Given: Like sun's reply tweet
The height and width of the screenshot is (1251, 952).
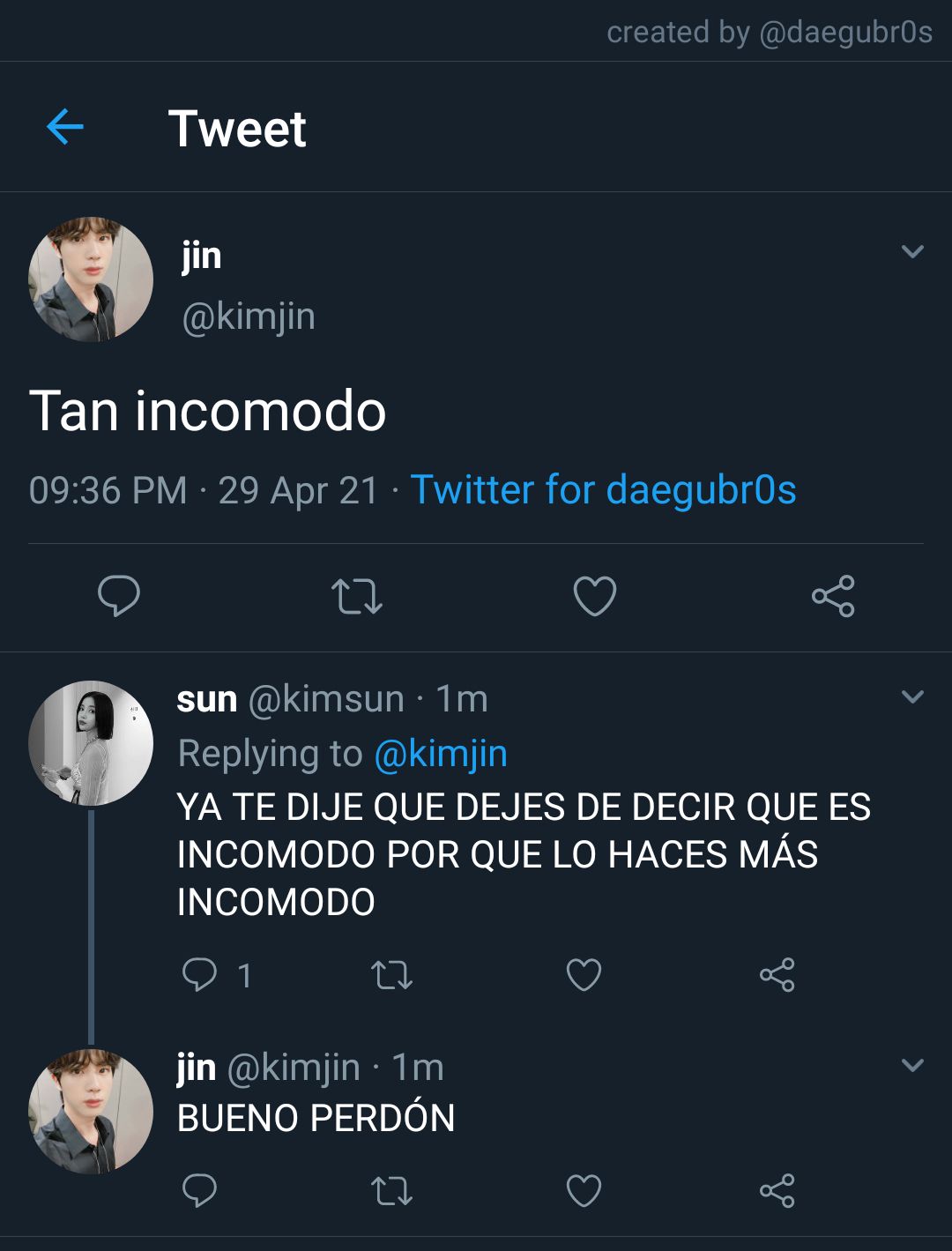Looking at the screenshot, I should [584, 975].
